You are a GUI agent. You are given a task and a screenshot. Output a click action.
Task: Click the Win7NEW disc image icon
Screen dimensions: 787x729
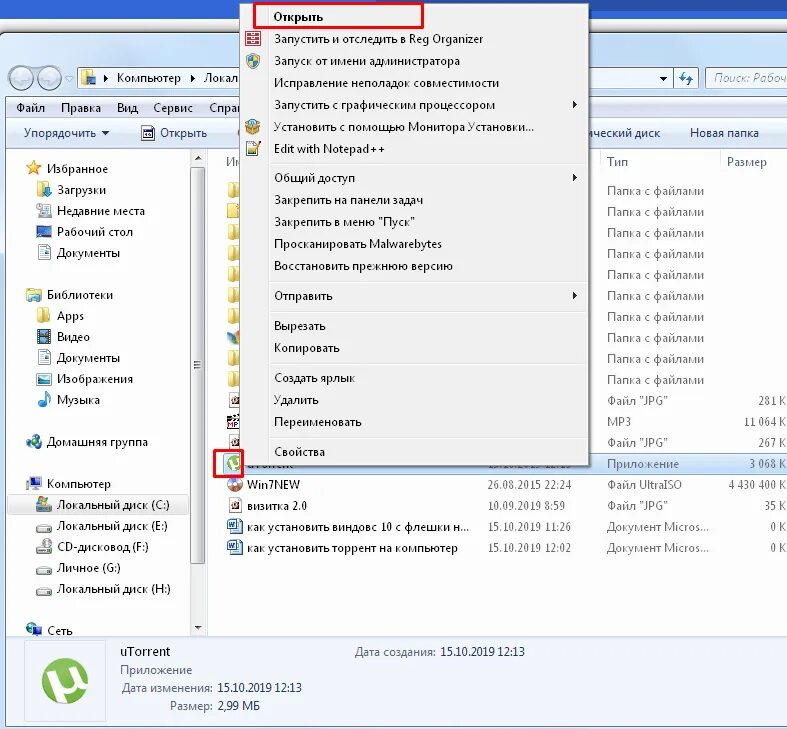click(234, 484)
